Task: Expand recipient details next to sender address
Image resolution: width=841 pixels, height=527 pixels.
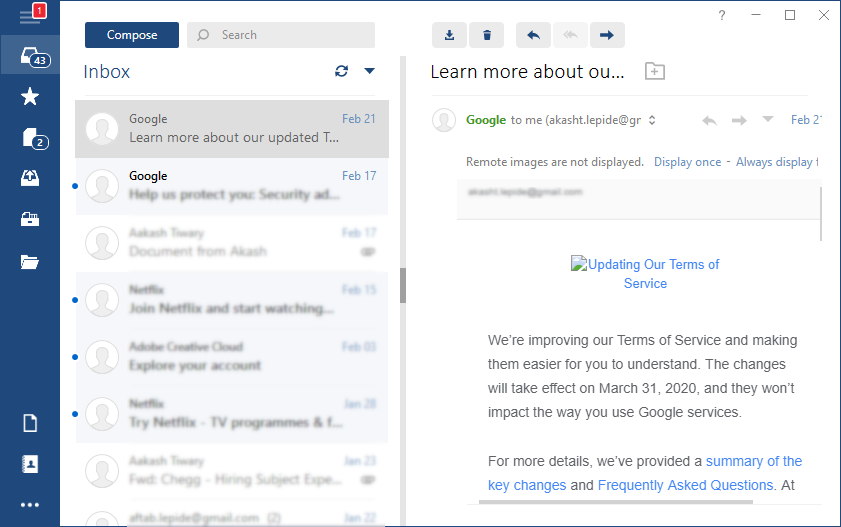Action: tap(652, 120)
